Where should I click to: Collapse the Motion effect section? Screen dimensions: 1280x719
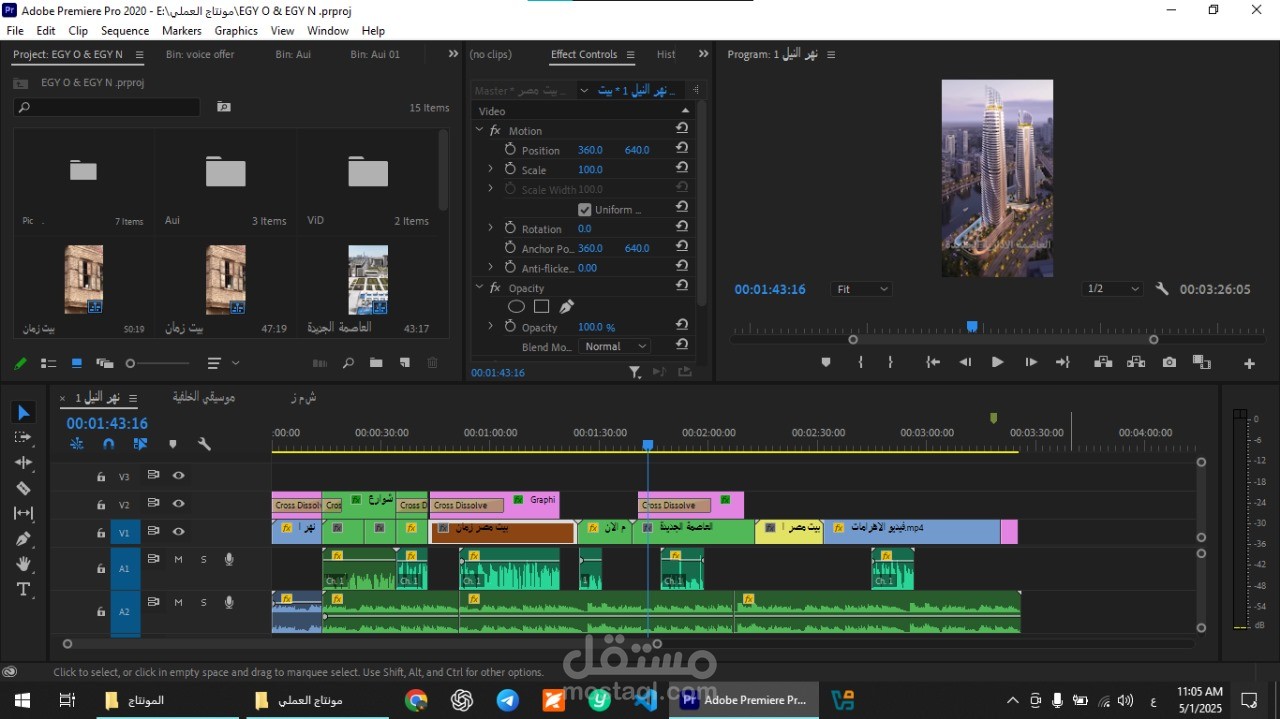click(479, 130)
